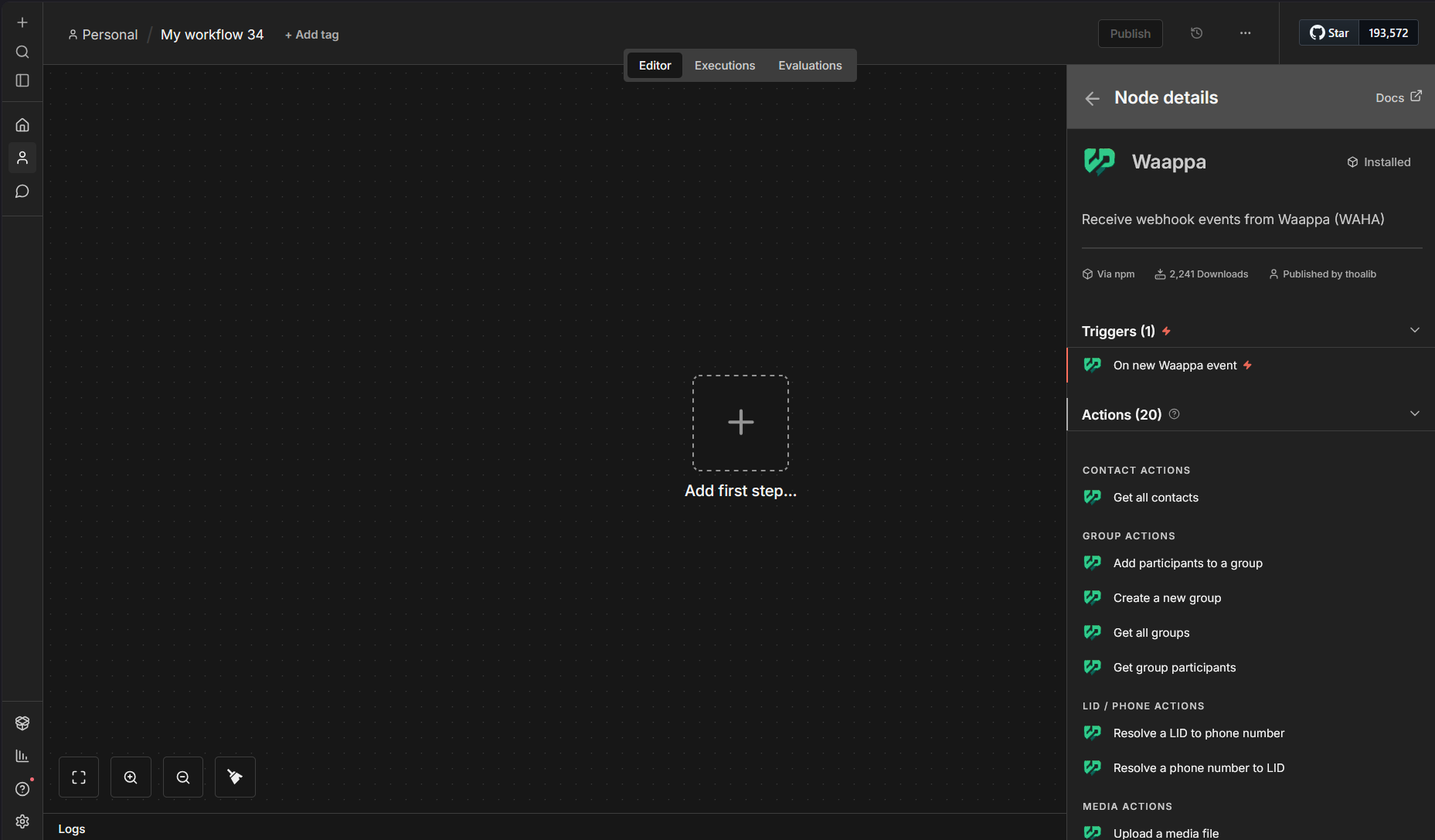Collapse the Actions (20) section
This screenshot has width=1435, height=840.
[x=1415, y=414]
